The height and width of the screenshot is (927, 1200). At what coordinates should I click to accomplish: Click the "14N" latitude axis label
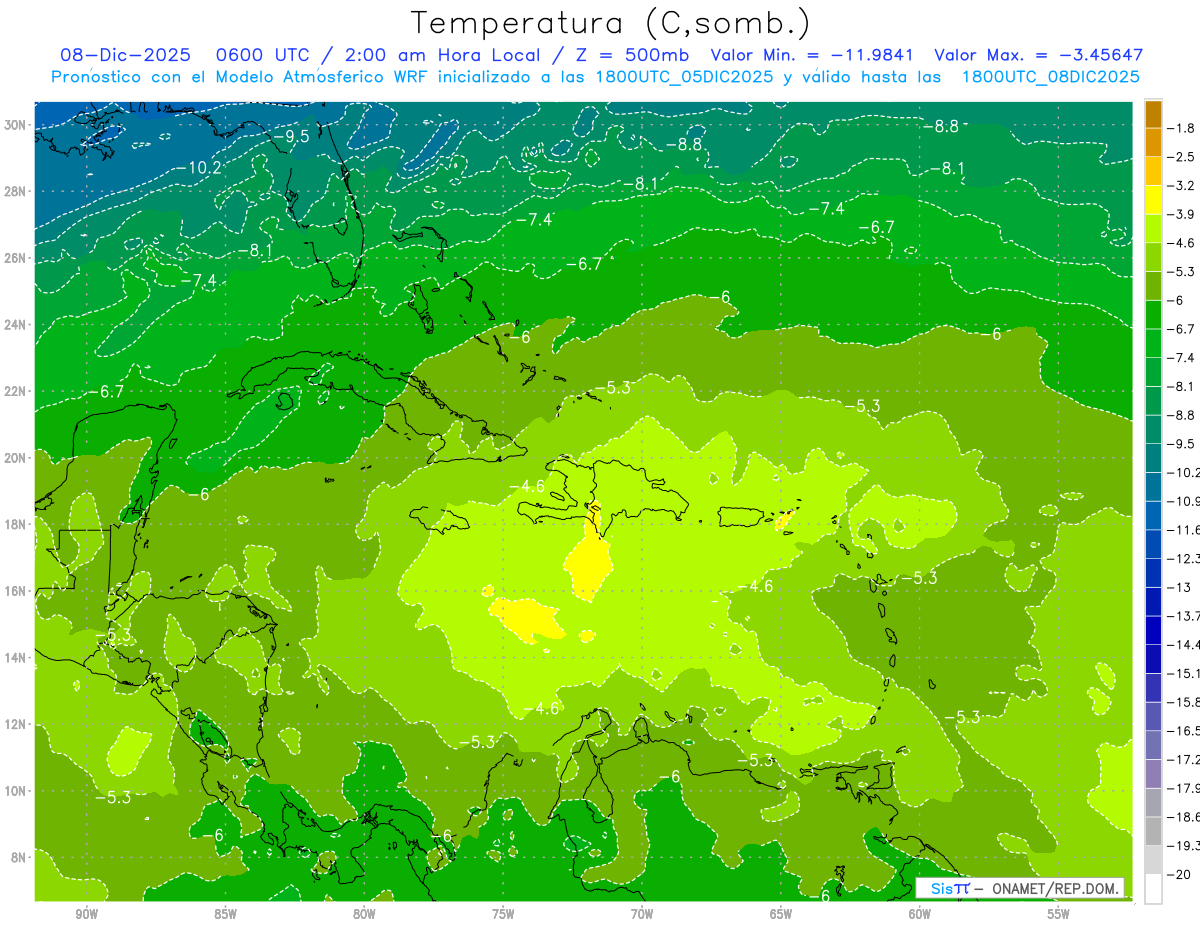[17, 658]
